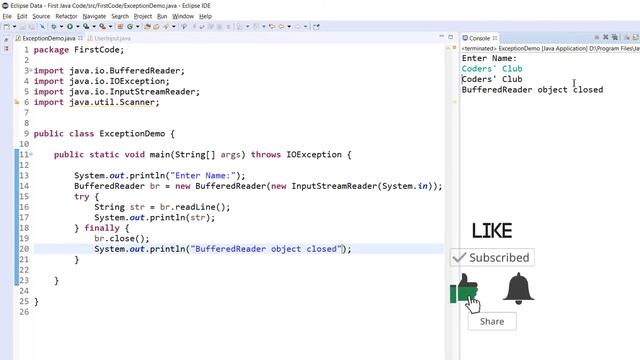The width and height of the screenshot is (640, 360).
Task: Open the File menu
Action: coord(7,16)
